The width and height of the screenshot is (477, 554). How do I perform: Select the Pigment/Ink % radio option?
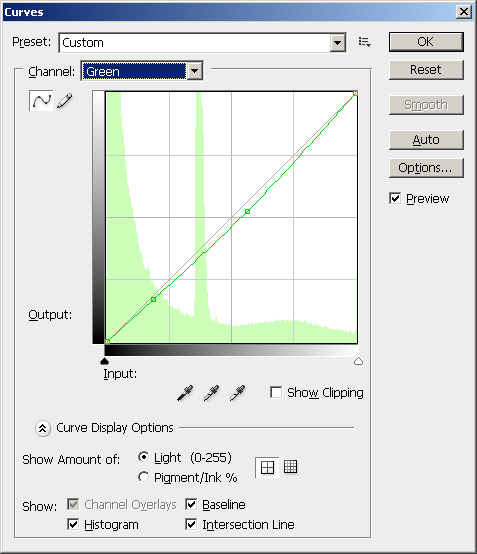[x=143, y=477]
